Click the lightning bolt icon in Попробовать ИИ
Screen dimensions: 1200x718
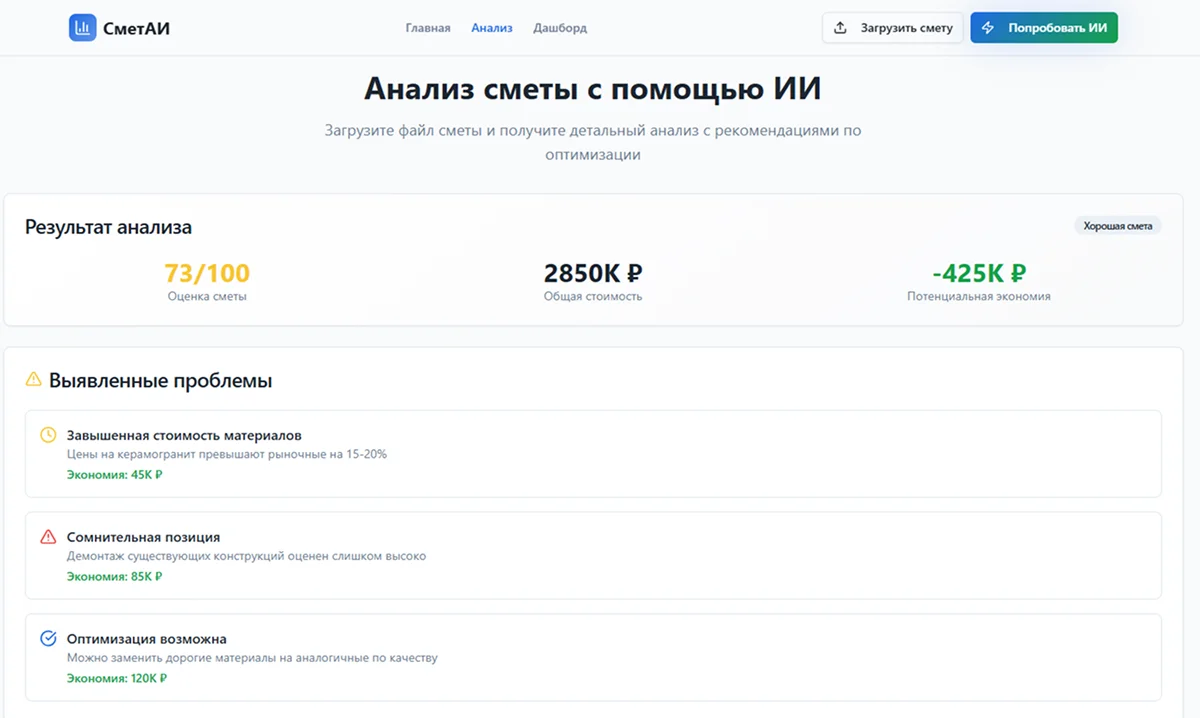[988, 28]
